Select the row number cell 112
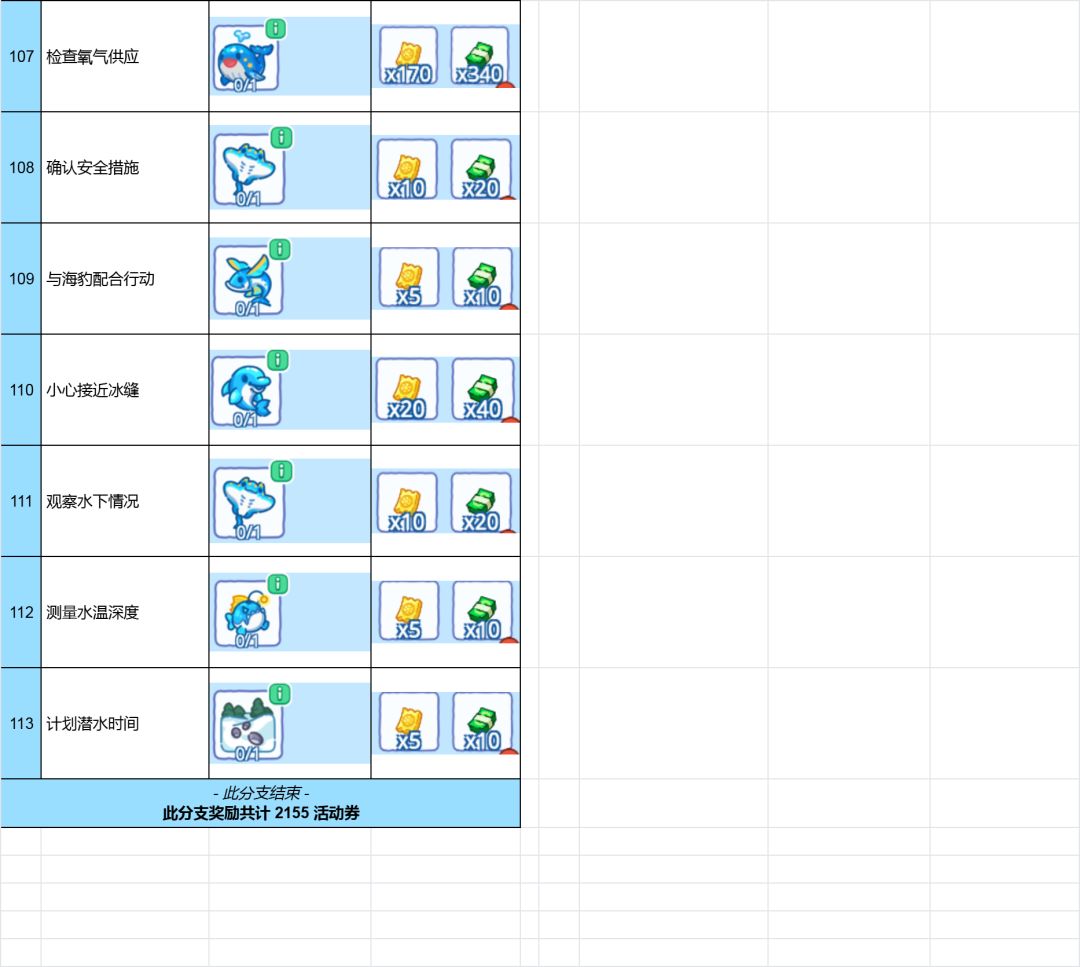 (x=21, y=612)
